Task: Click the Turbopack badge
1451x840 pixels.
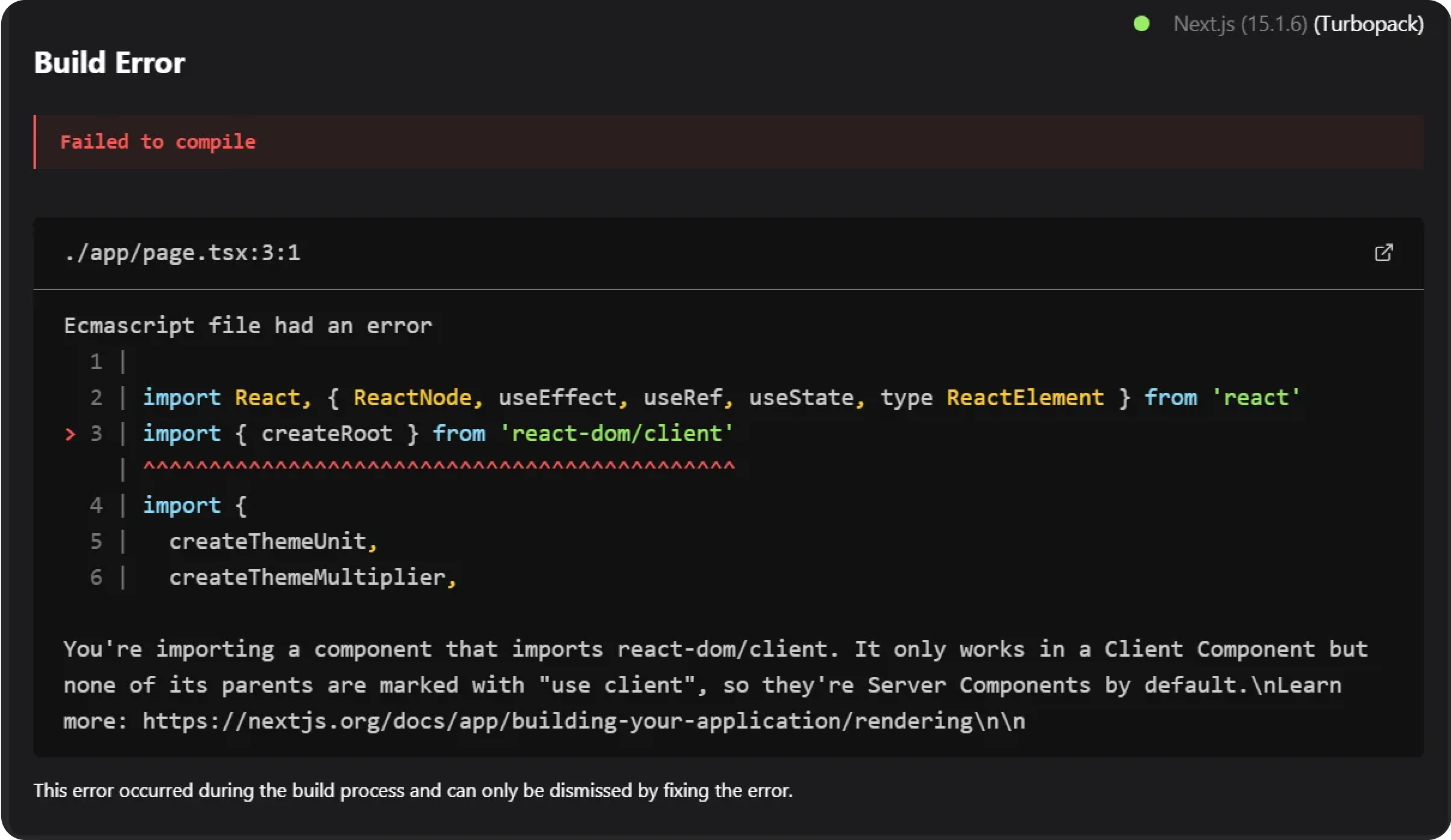Action: [x=1369, y=24]
